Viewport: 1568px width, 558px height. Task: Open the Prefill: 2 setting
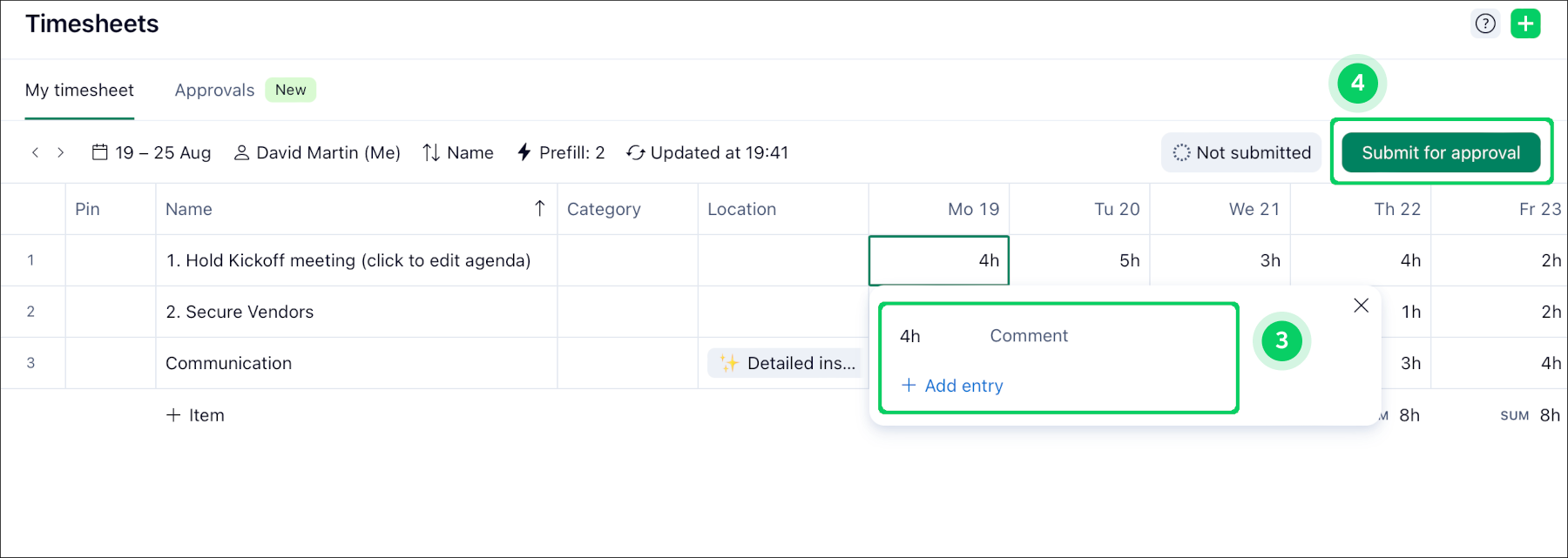(x=561, y=152)
